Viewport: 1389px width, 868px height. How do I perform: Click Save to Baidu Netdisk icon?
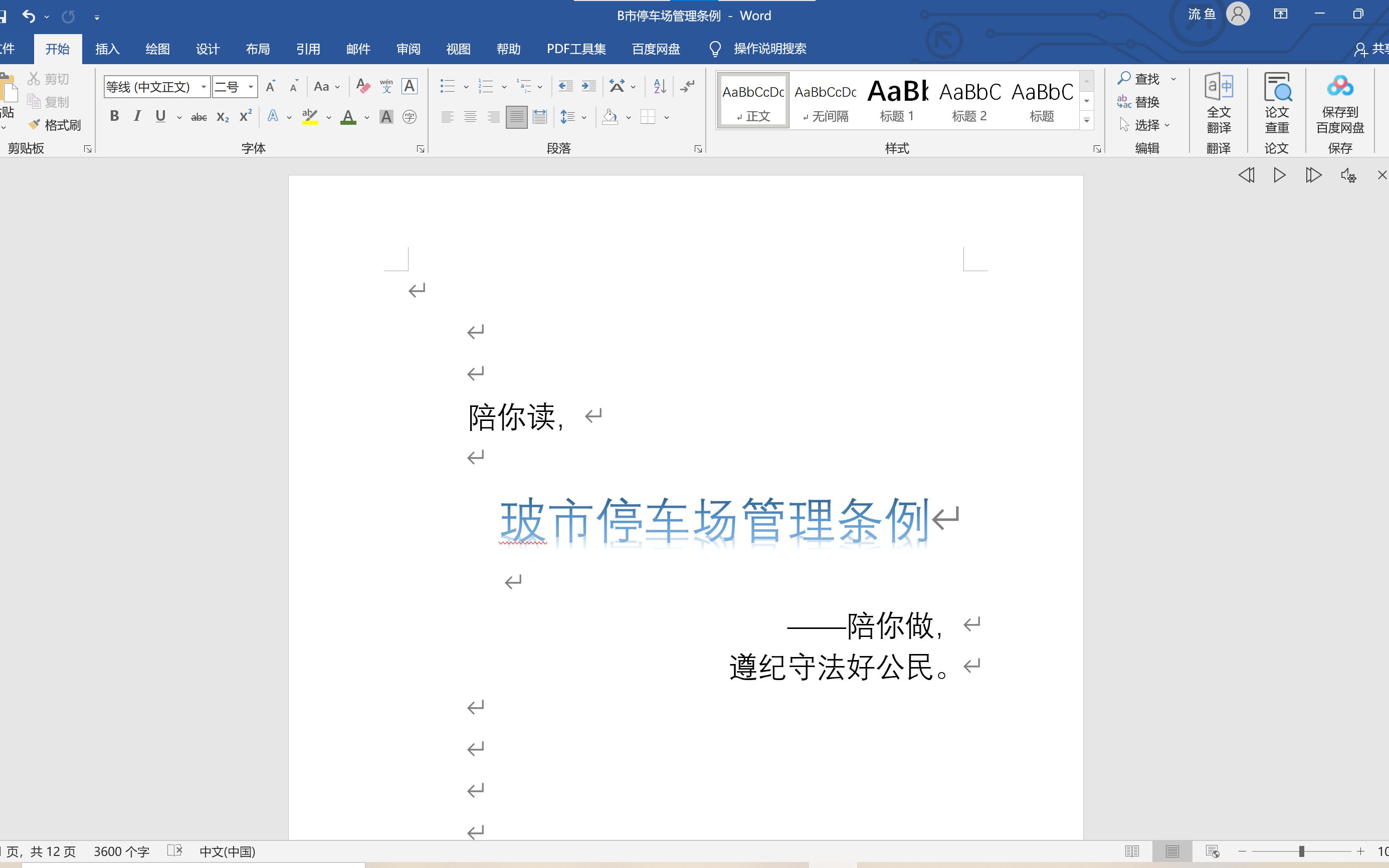pos(1340,103)
